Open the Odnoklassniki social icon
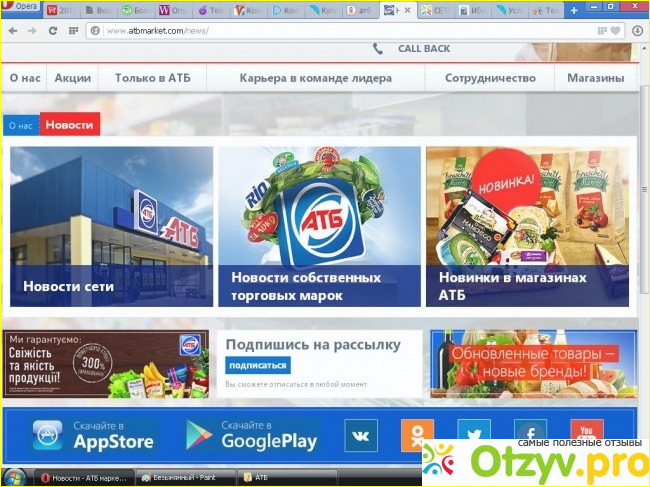Viewport: 650px width, 487px height. pos(416,435)
